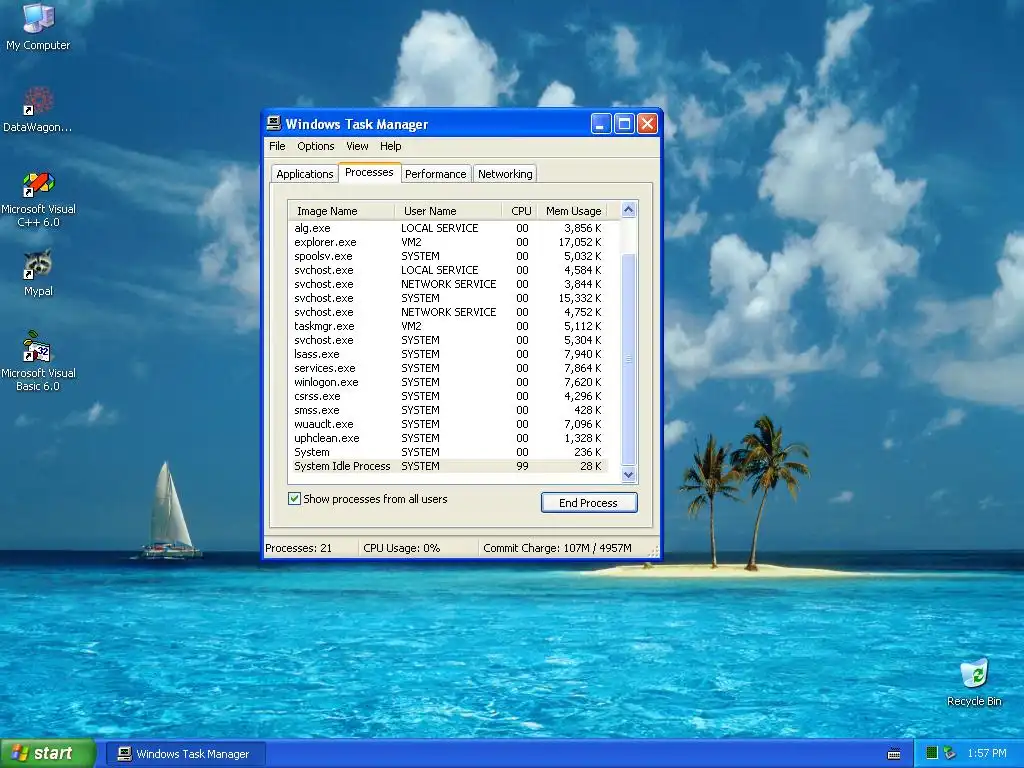Sort by the Mem Usage column header
Image resolution: width=1024 pixels, height=768 pixels.
[573, 211]
